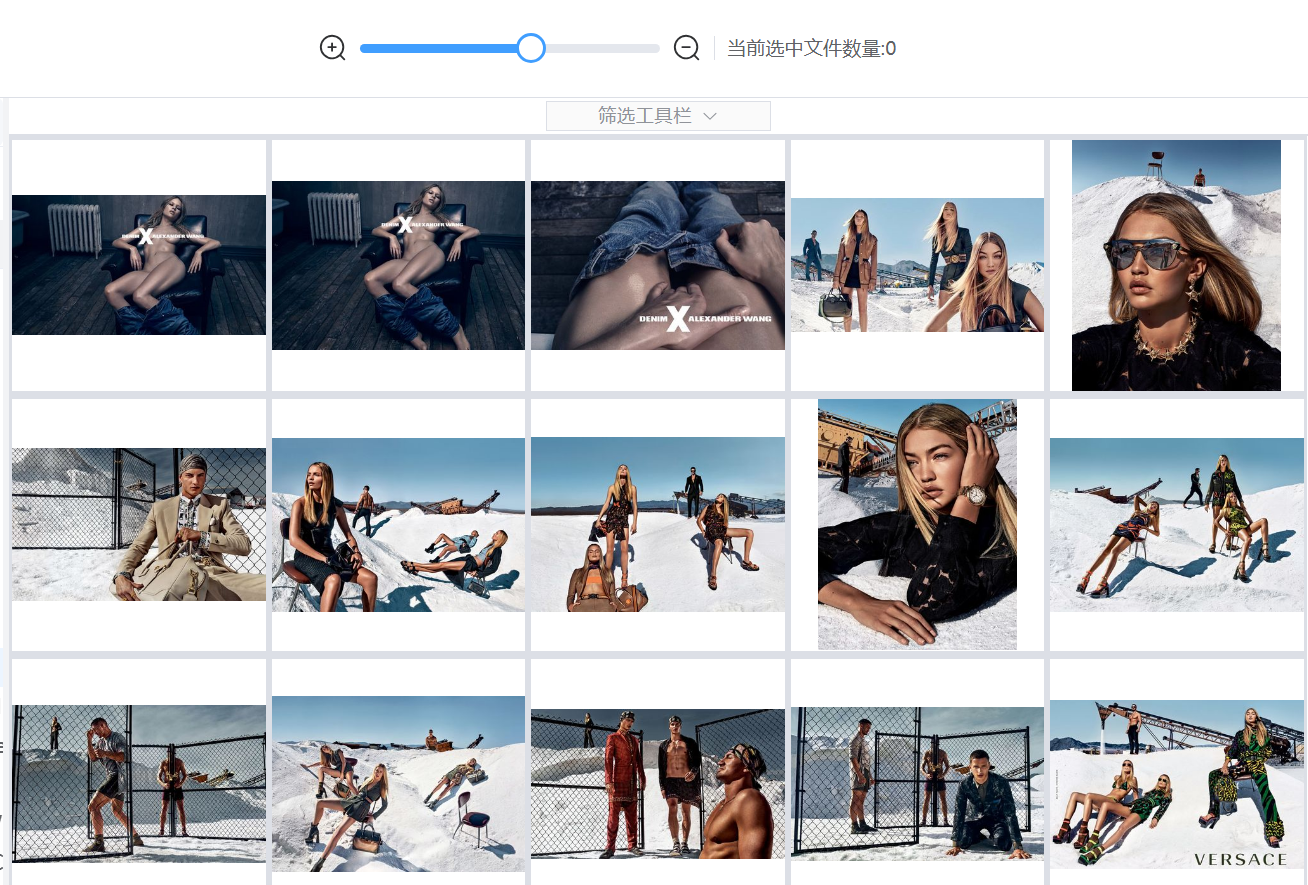Click the blue thumbnail size slider handle
This screenshot has width=1308, height=885.
pos(531,48)
